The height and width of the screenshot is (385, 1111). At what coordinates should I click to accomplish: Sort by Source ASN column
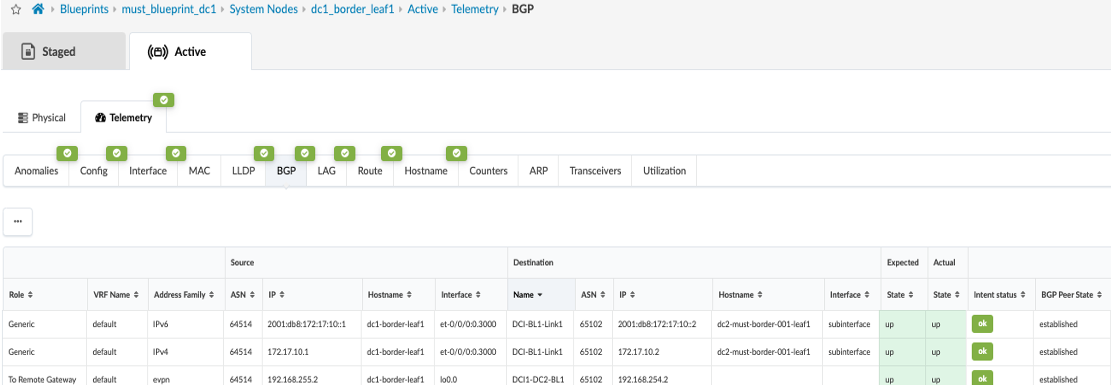[x=241, y=294]
